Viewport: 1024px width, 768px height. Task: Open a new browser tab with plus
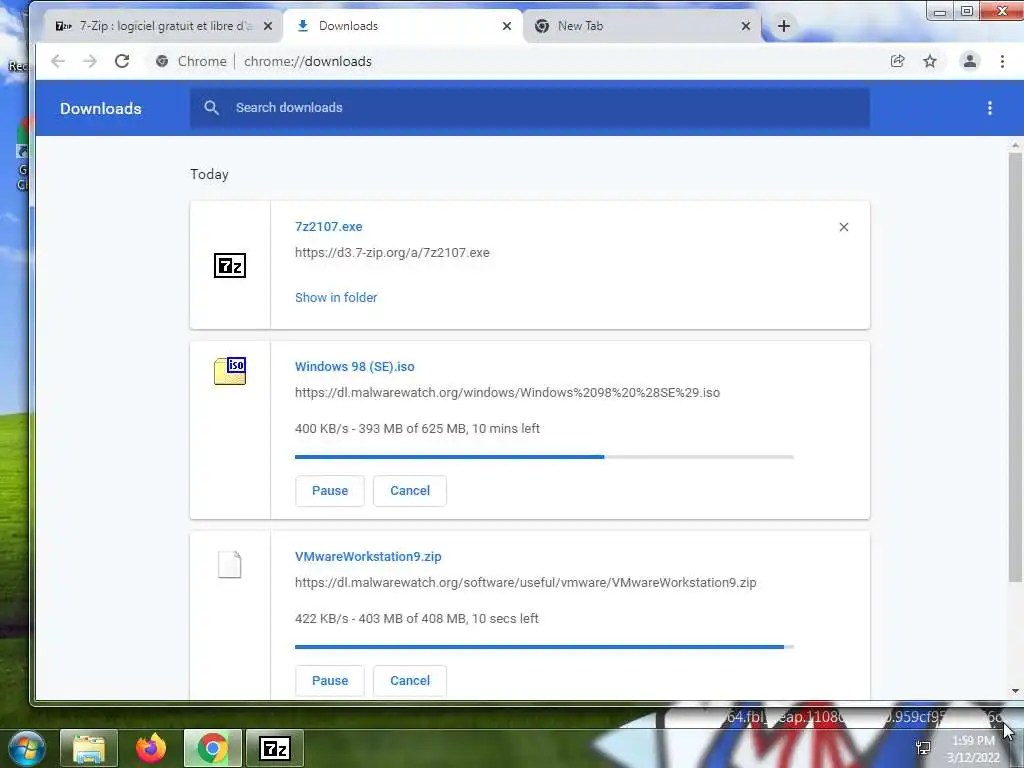coord(784,26)
